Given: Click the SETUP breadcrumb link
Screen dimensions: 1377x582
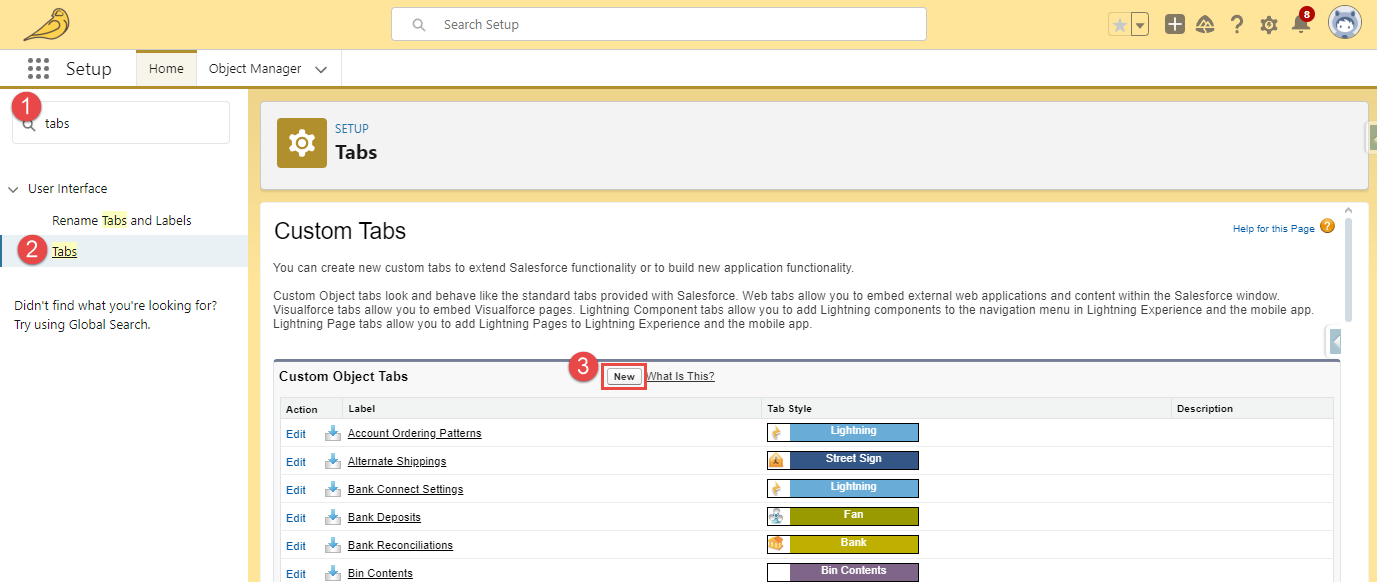Looking at the screenshot, I should point(352,129).
